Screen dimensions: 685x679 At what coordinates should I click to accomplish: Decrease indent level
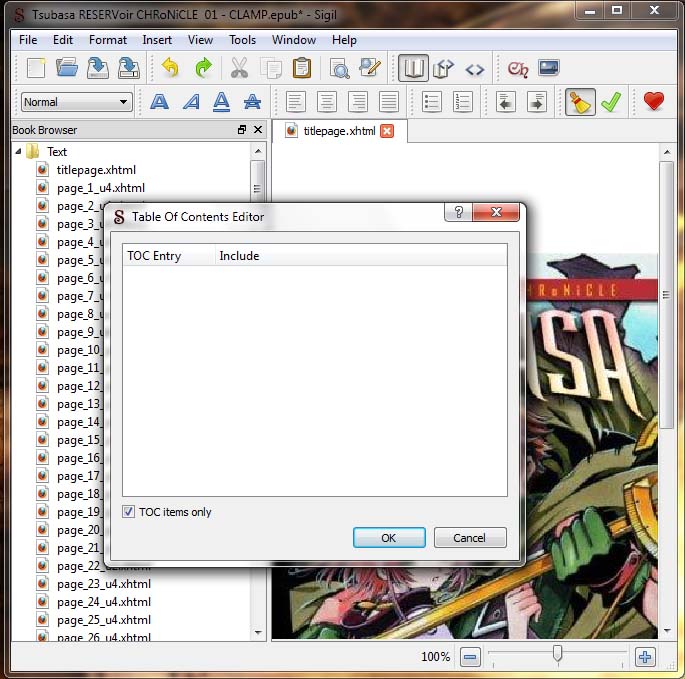pyautogui.click(x=505, y=102)
